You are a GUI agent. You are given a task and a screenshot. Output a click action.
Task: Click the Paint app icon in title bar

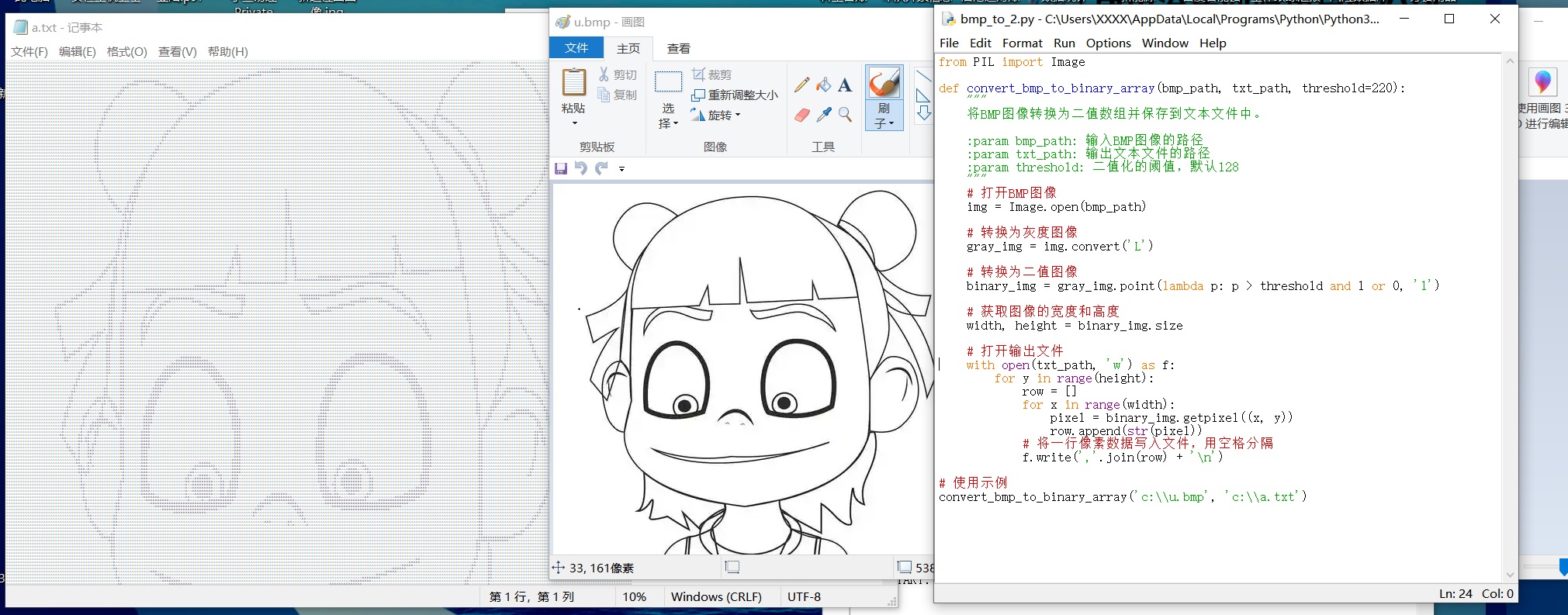coord(562,22)
